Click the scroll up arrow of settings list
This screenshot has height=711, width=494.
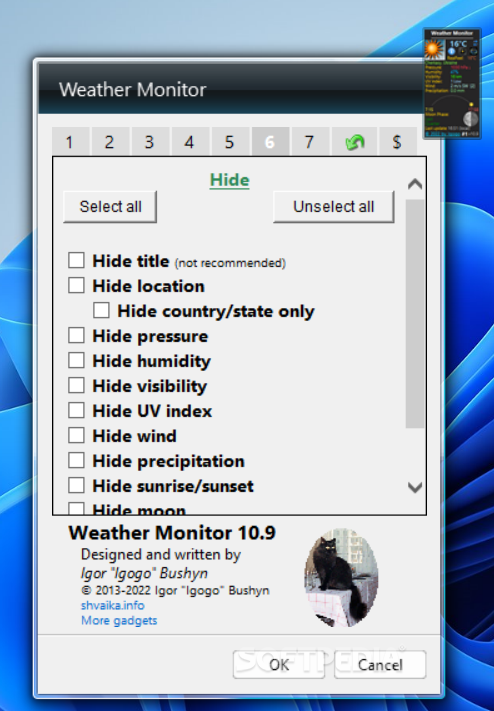coord(415,184)
